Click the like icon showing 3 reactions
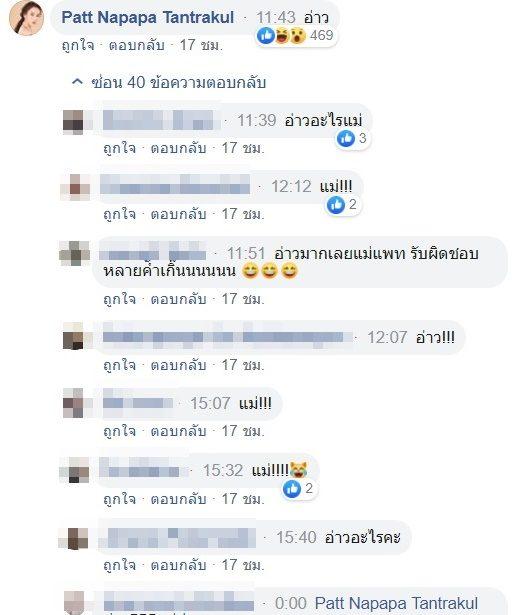 click(346, 138)
